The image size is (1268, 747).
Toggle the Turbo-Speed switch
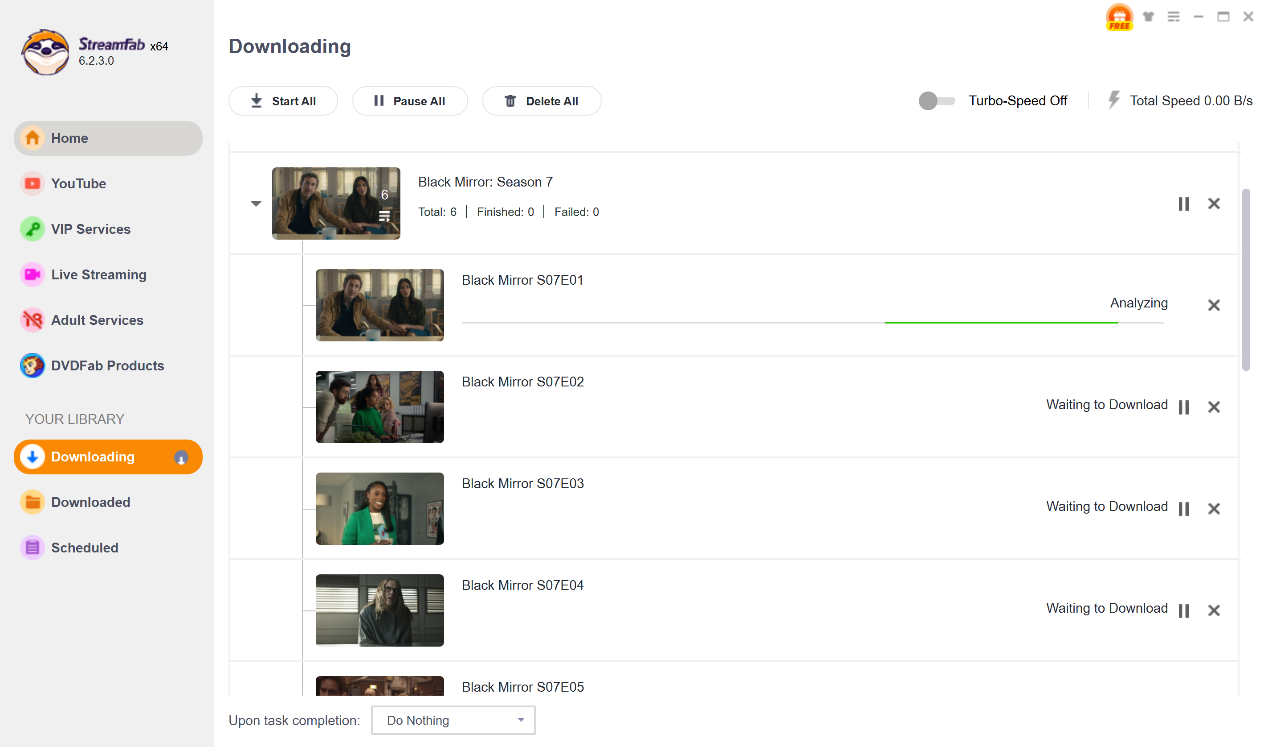click(936, 101)
